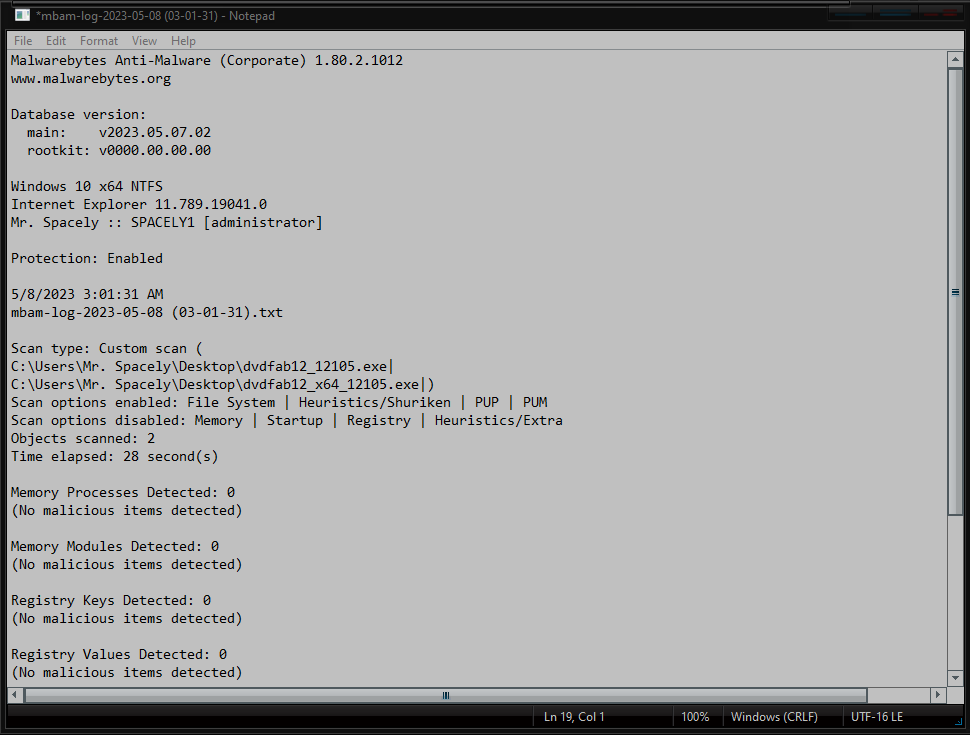Click the UTF-16 LE encoding status entry

tap(877, 717)
